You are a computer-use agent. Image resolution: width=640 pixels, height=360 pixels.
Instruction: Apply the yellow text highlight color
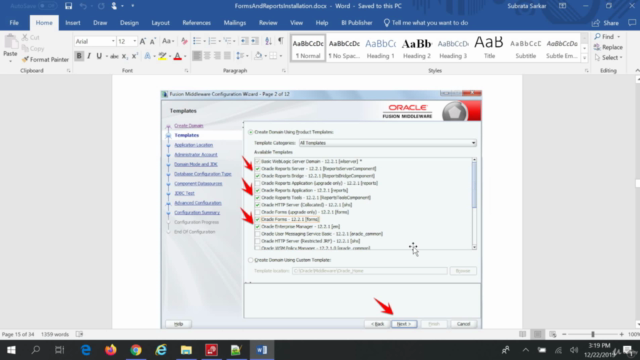pos(162,56)
